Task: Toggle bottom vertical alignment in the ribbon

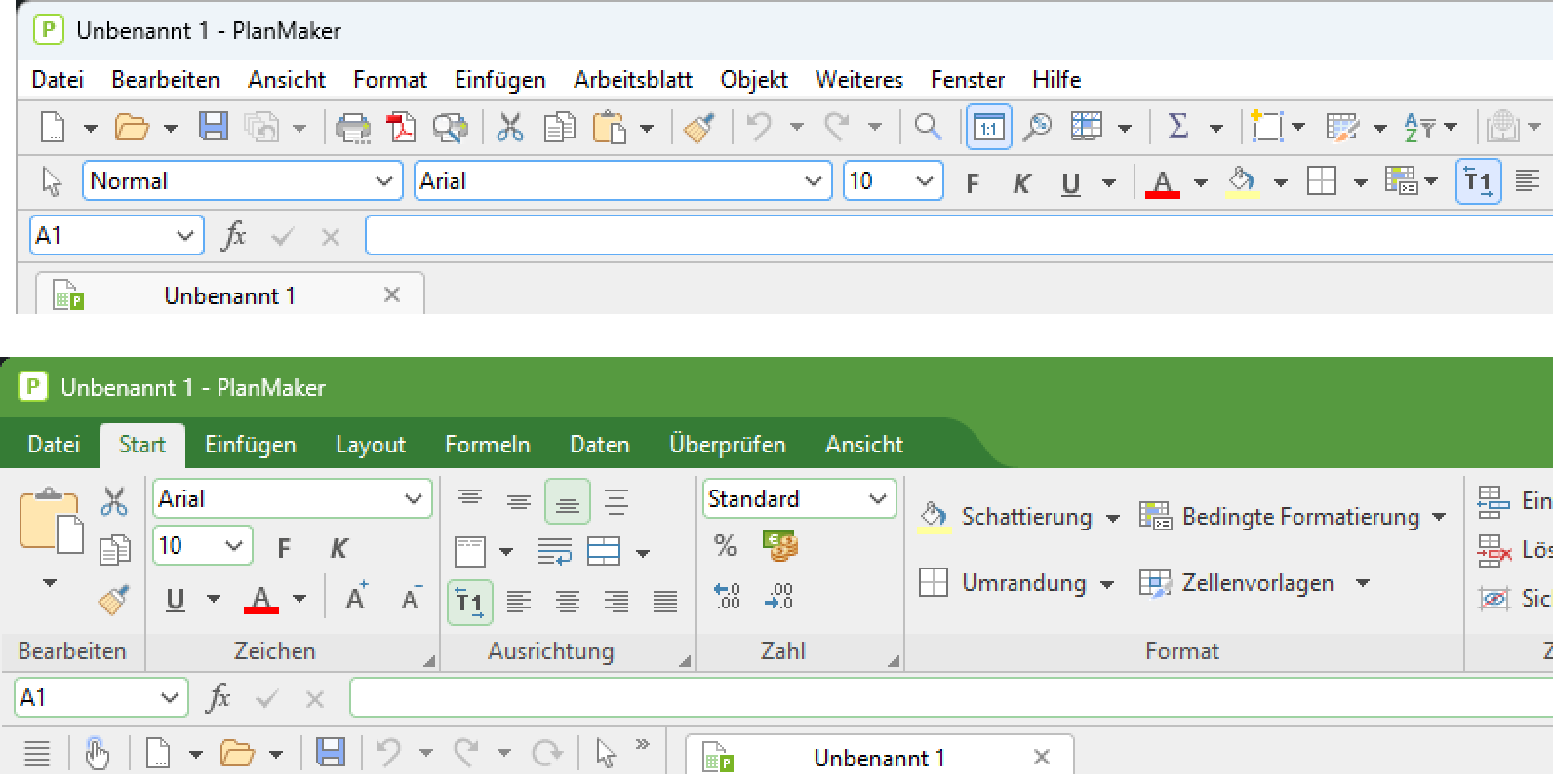Action: click(567, 502)
